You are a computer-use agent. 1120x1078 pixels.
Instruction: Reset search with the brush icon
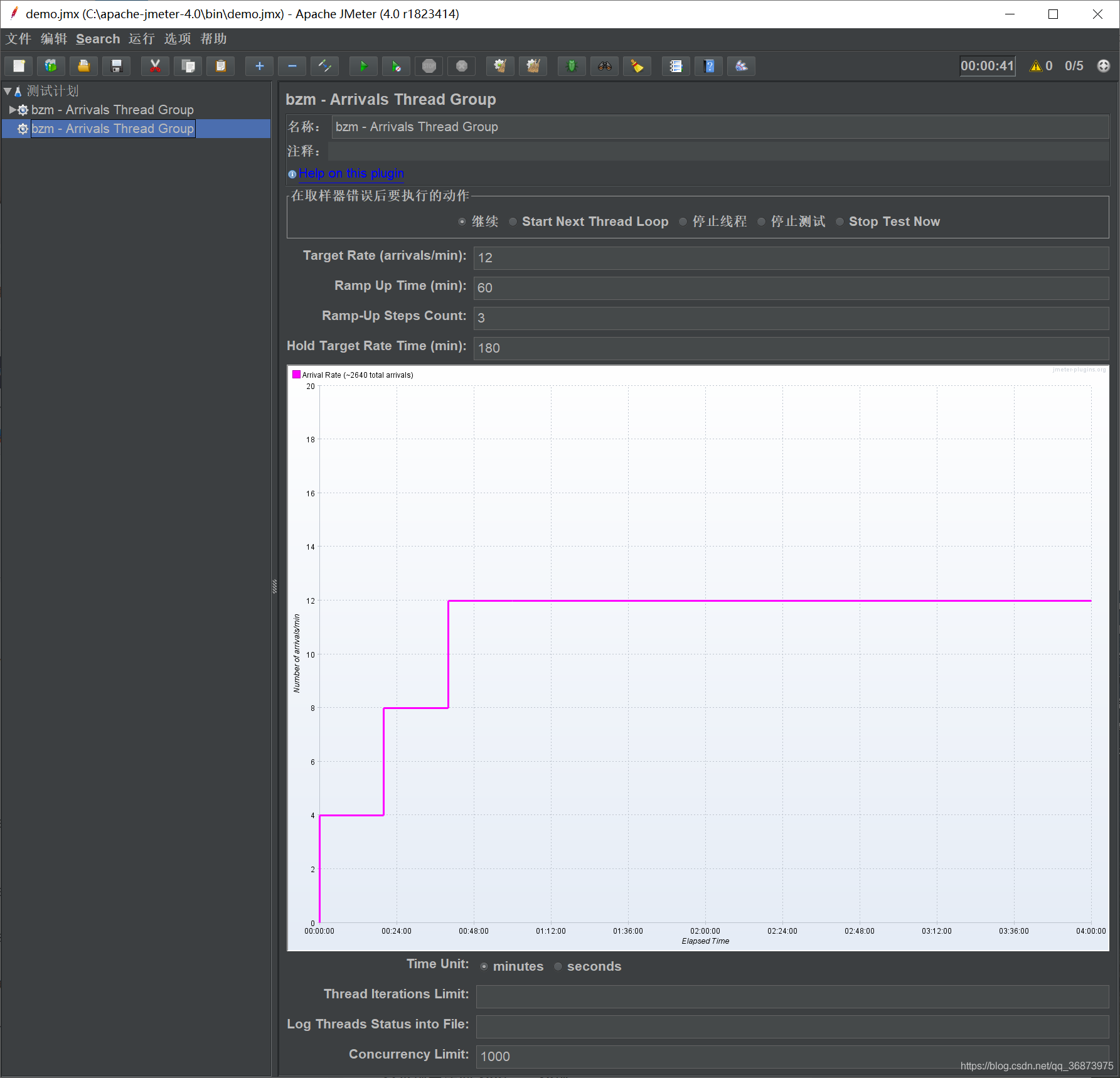pos(637,66)
